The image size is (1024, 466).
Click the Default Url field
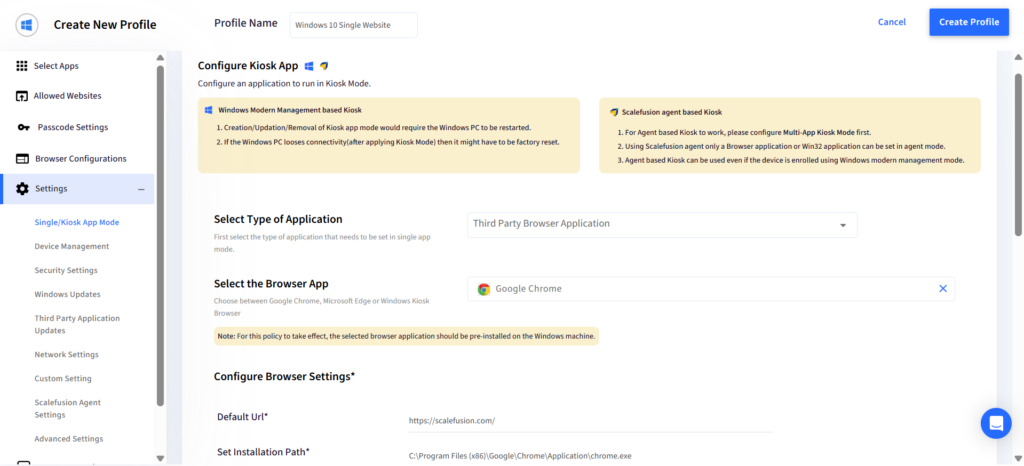pyautogui.click(x=590, y=421)
